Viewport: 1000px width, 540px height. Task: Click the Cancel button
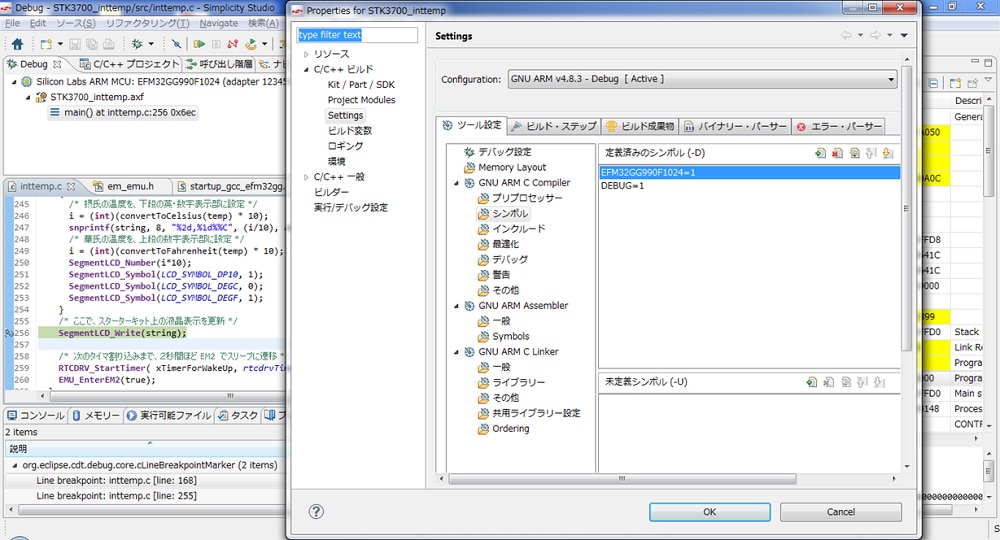(x=841, y=512)
